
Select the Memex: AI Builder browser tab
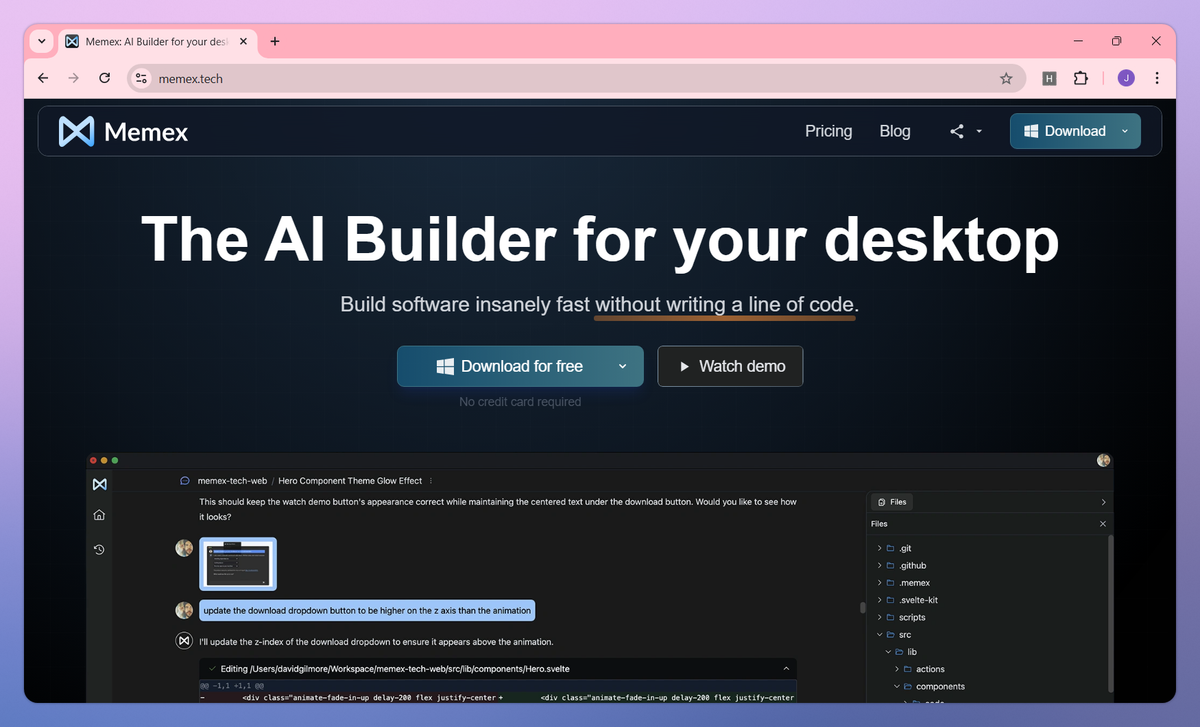coord(156,41)
